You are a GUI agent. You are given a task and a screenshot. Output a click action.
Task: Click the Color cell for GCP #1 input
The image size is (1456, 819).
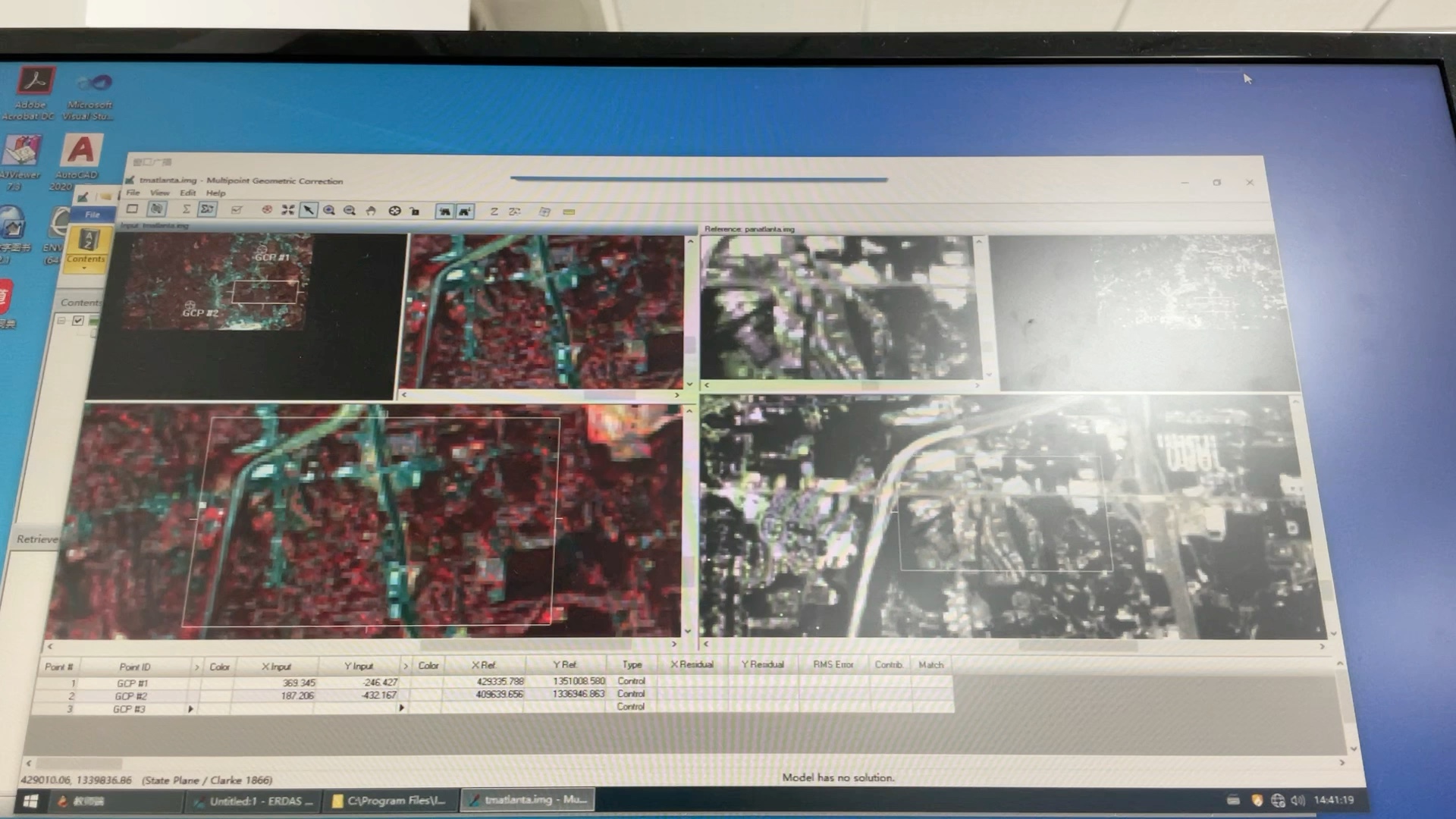coord(218,682)
